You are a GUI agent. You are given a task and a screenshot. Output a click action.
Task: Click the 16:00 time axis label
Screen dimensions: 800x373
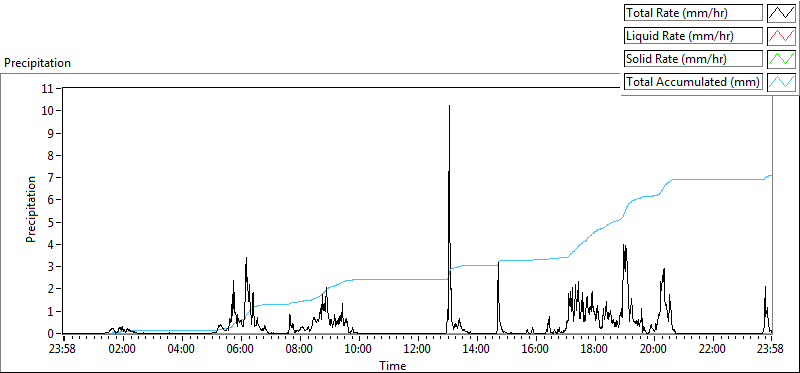click(x=536, y=350)
